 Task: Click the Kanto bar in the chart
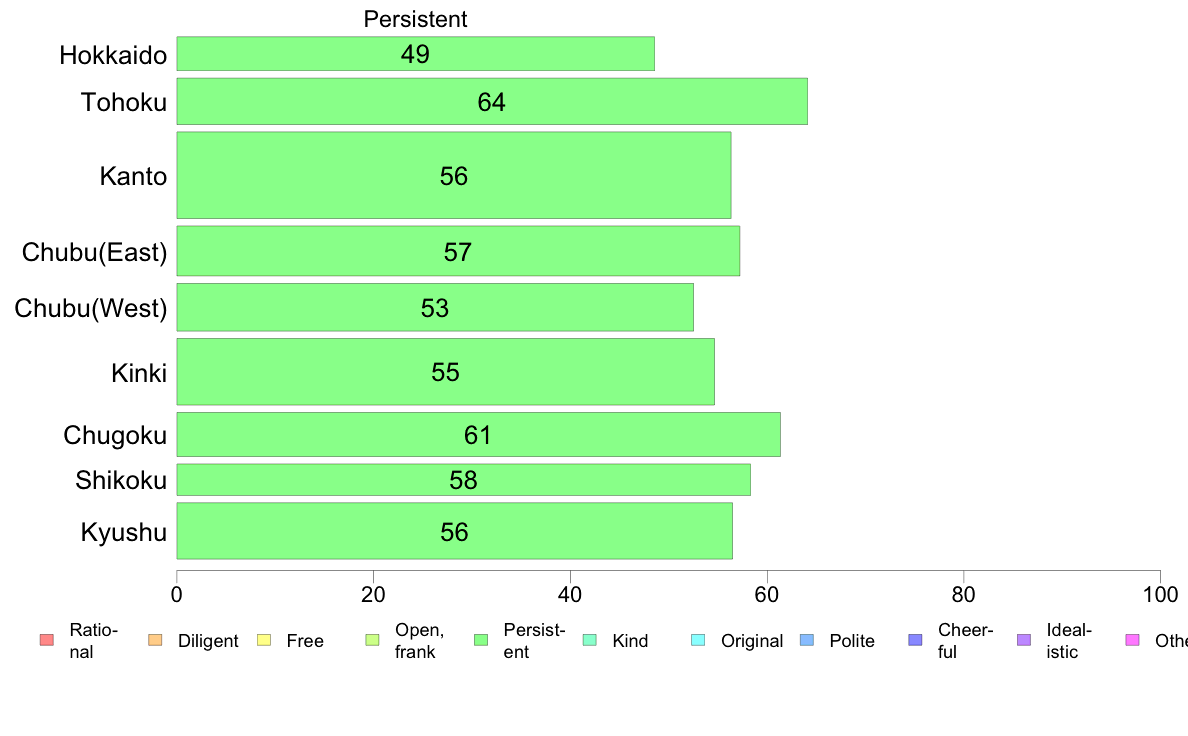[454, 175]
